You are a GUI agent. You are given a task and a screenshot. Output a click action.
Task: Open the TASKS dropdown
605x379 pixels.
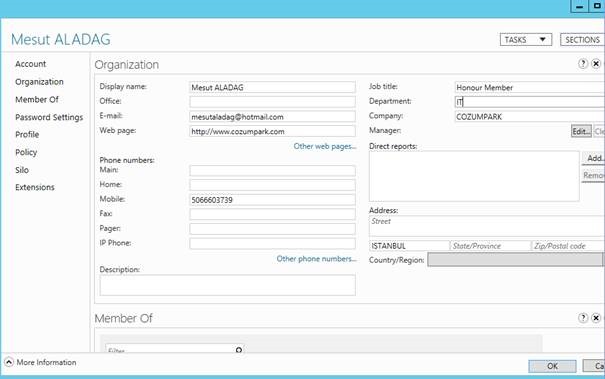tap(526, 40)
